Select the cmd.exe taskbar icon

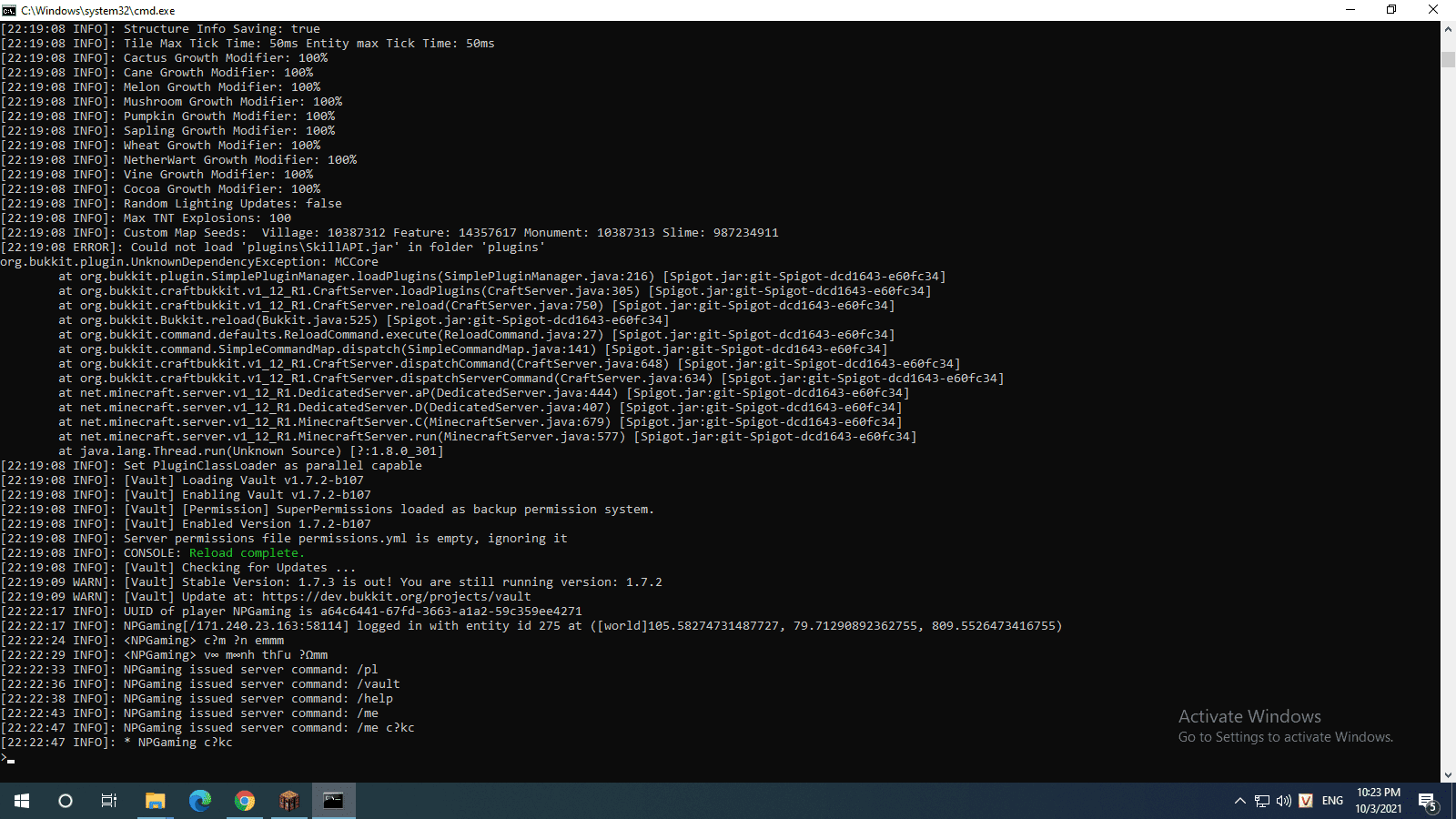click(x=334, y=801)
